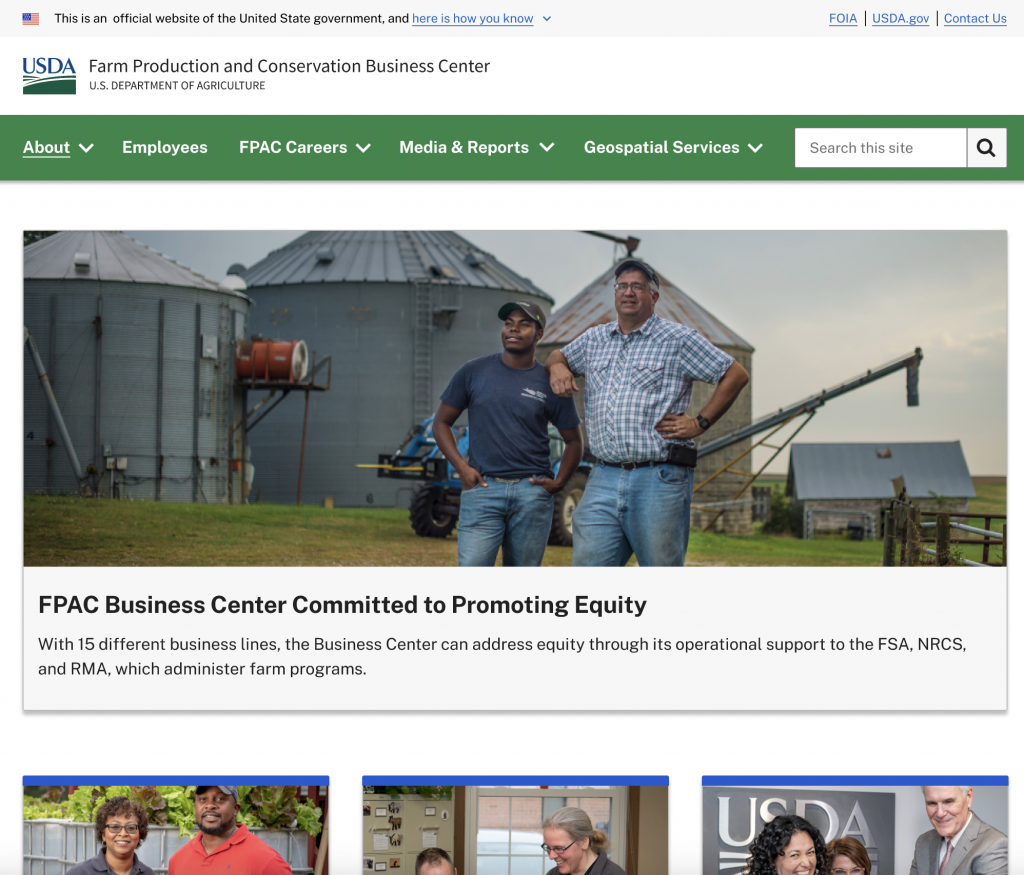Open the card image with USDA sign

(855, 829)
